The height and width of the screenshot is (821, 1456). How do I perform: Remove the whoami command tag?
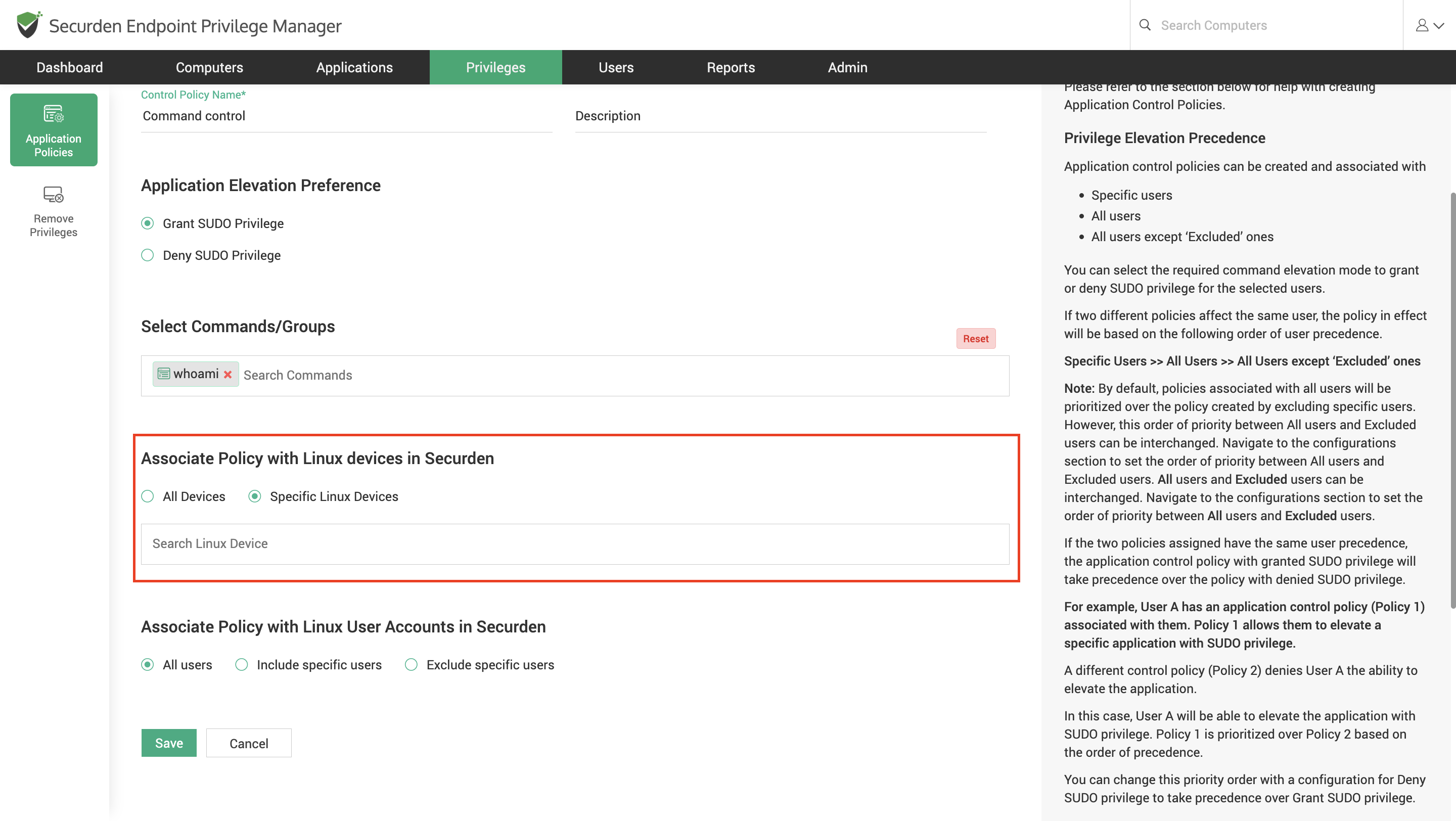pyautogui.click(x=228, y=375)
